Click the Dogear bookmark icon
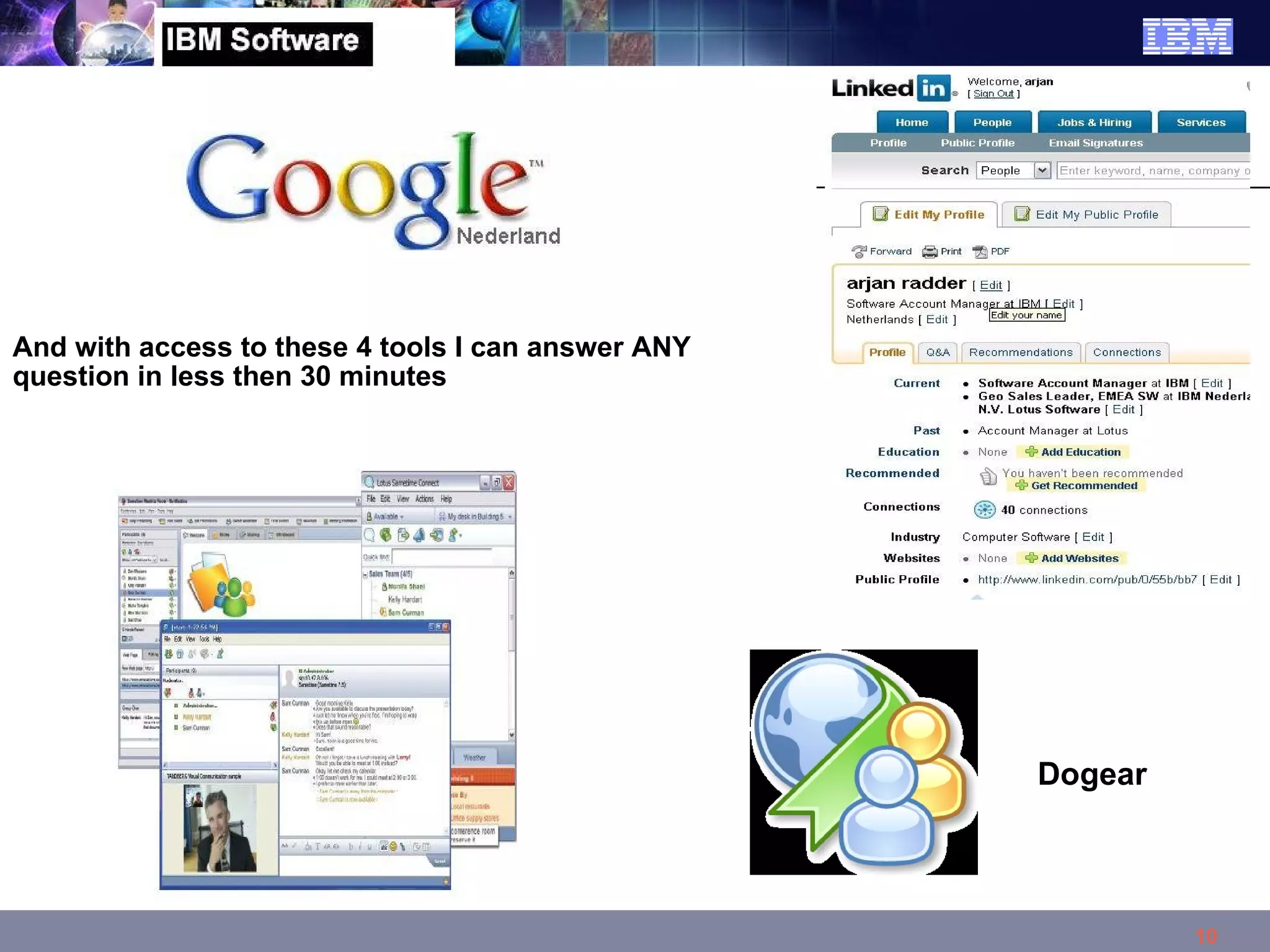 863,762
